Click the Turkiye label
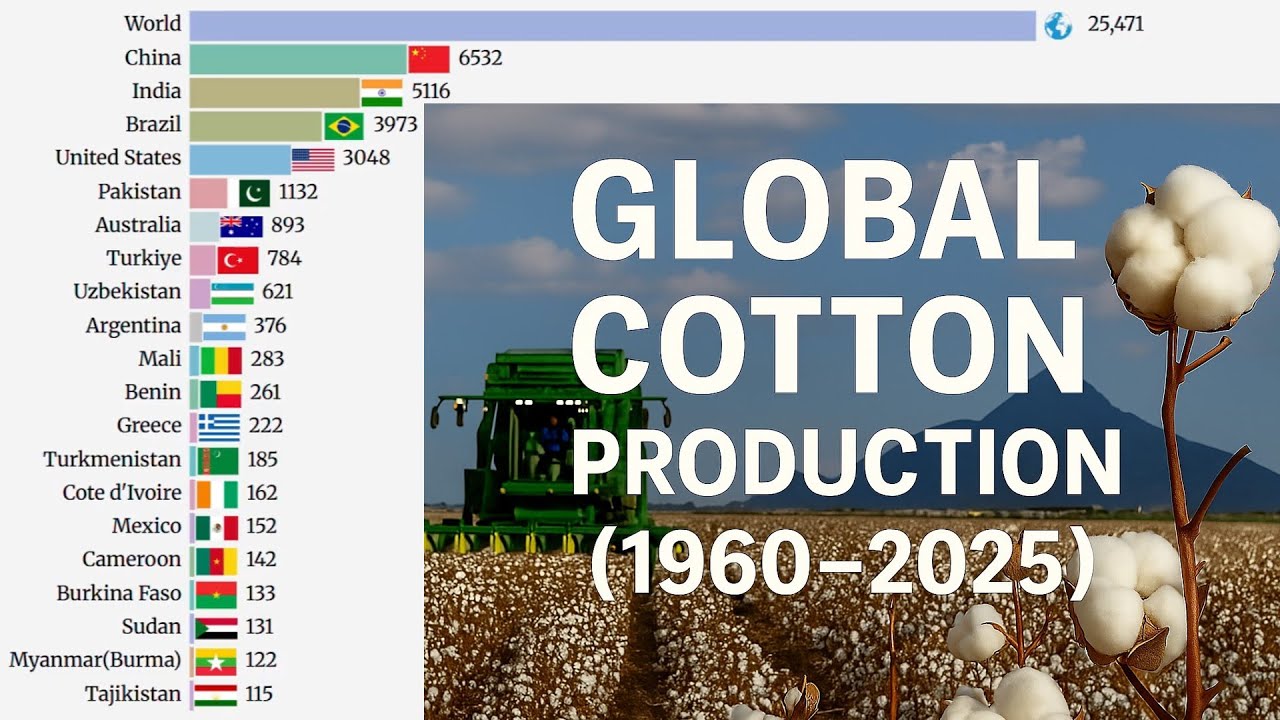 144,259
